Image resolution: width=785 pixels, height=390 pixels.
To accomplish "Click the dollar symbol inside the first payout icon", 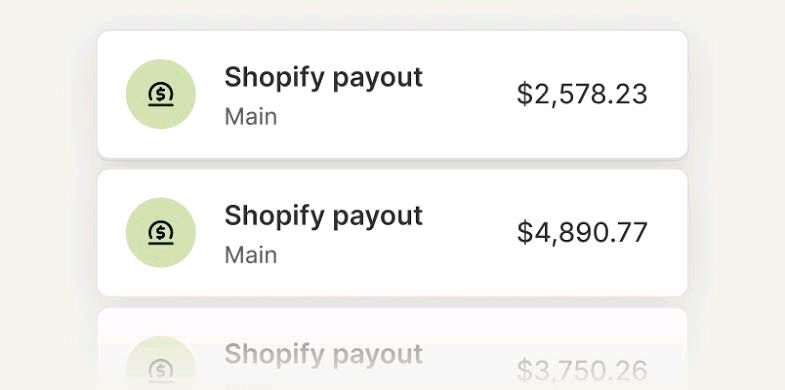I will click(x=161, y=93).
